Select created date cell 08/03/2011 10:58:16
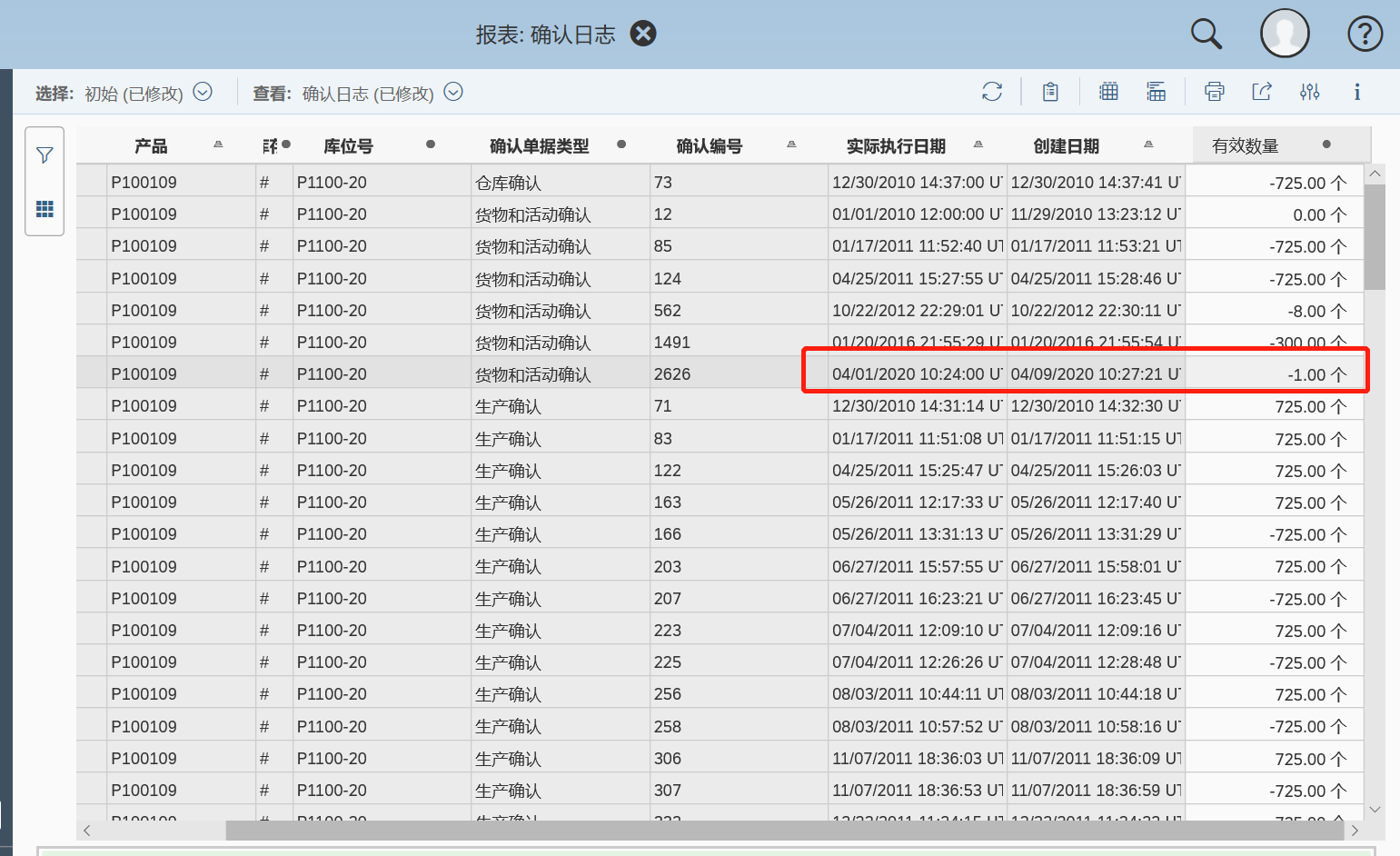The height and width of the screenshot is (856, 1400). click(x=1096, y=726)
